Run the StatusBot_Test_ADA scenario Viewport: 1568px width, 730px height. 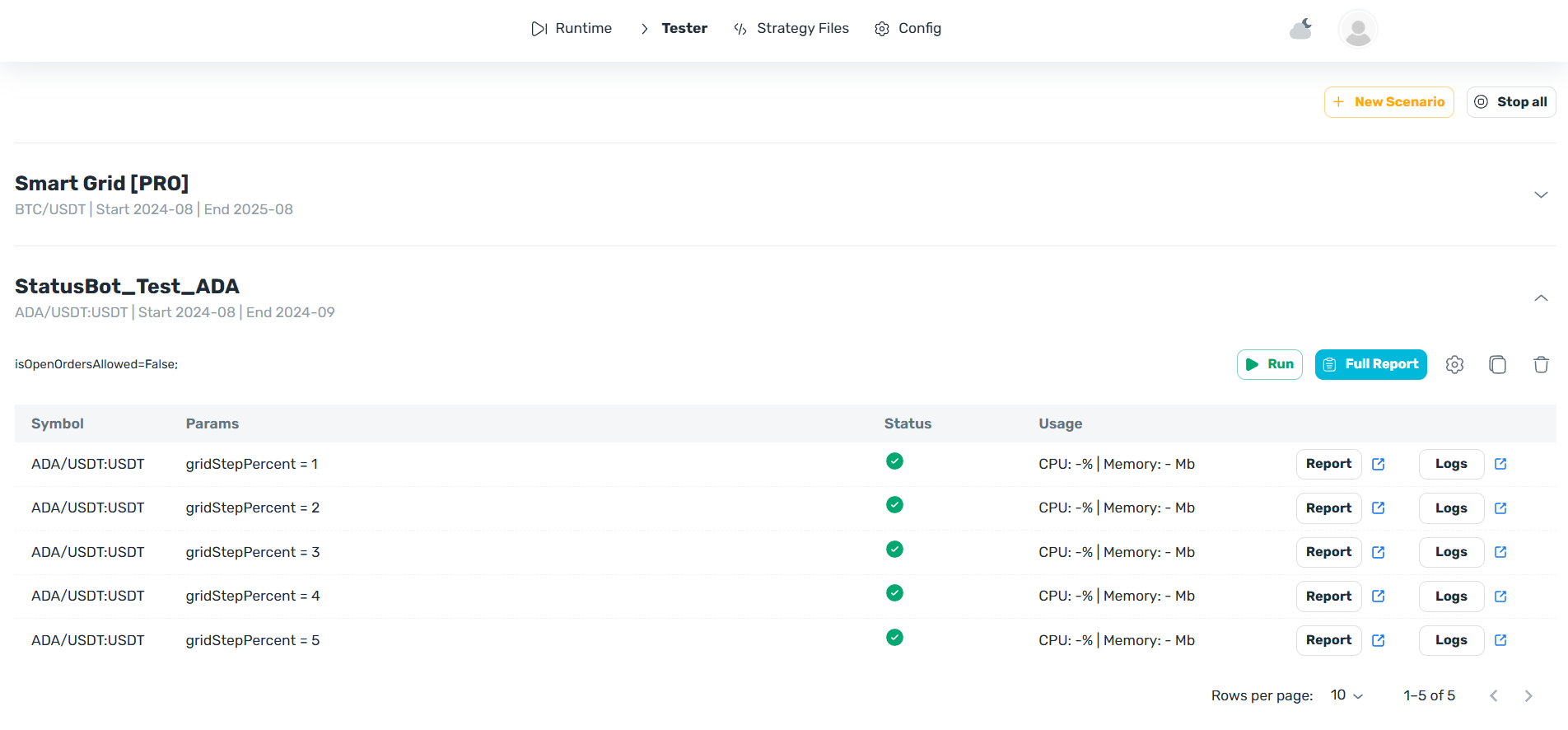(1269, 364)
